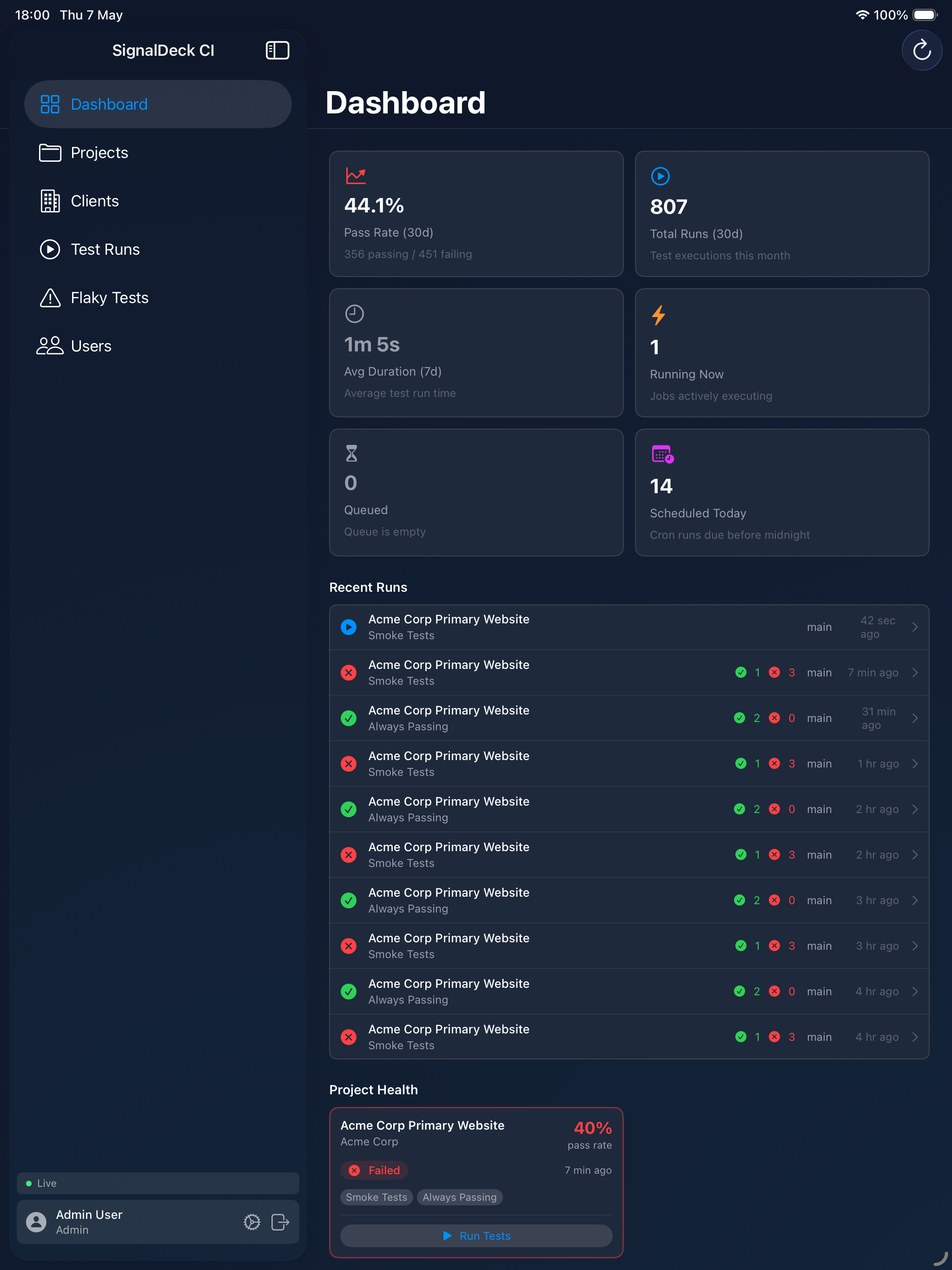Tap the 18:00 clock in status bar

(x=33, y=15)
